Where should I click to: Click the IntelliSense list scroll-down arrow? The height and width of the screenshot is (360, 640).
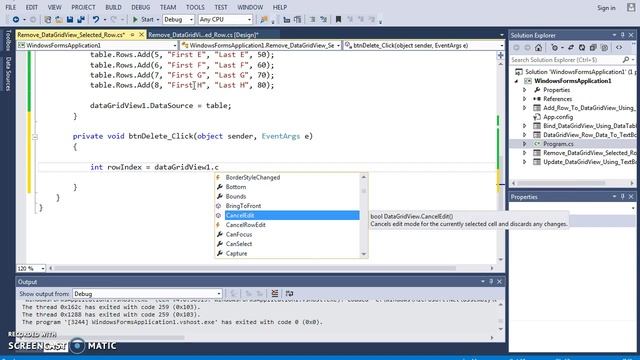point(364,254)
